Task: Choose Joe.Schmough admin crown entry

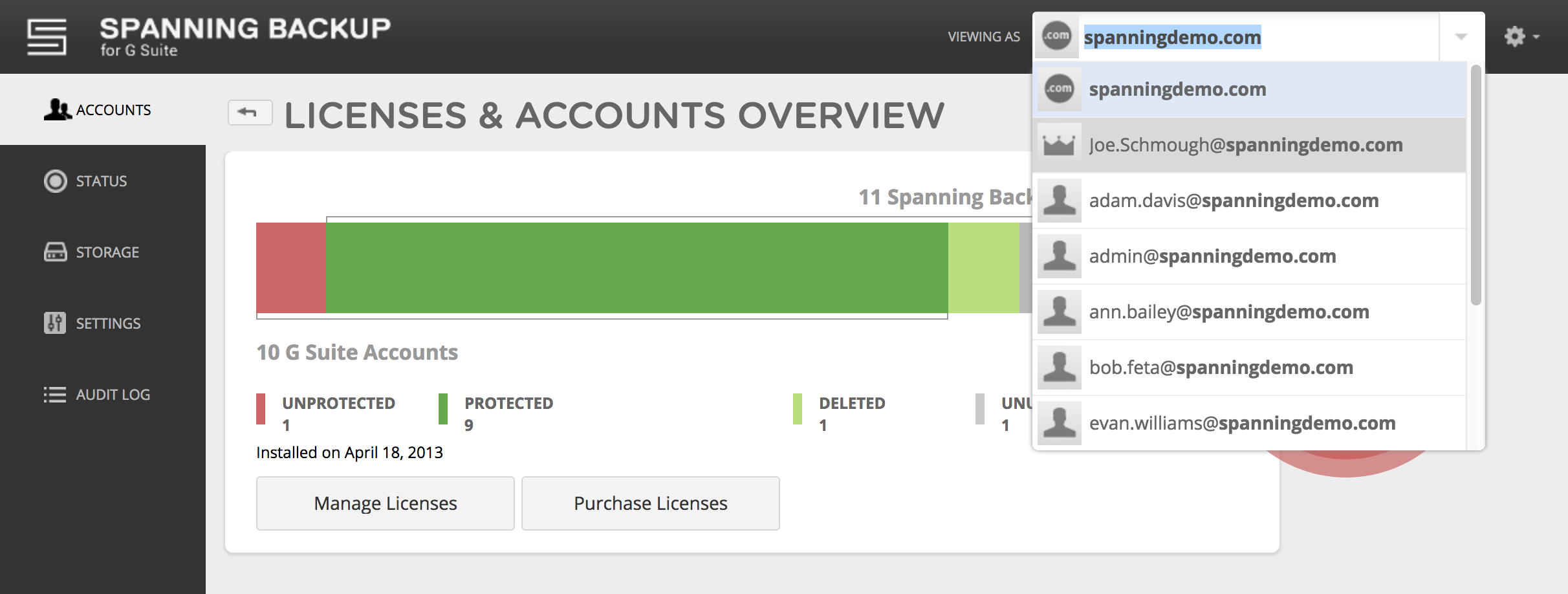Action: [x=1250, y=145]
